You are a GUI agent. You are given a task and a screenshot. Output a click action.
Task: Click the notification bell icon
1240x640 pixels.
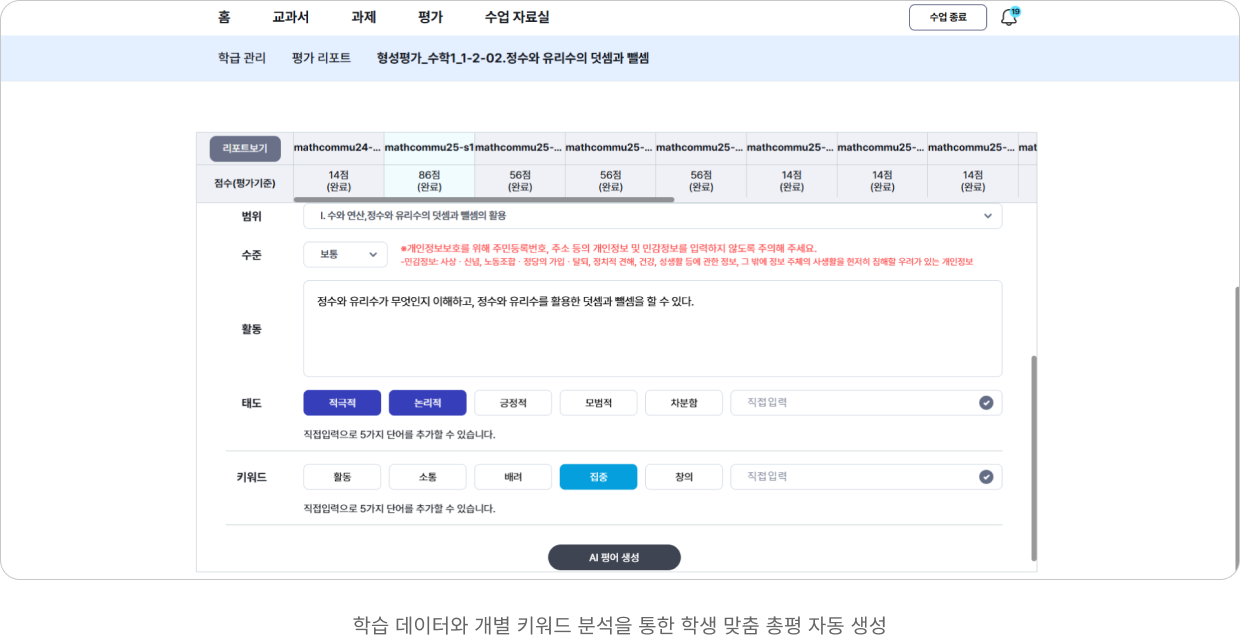point(1009,18)
